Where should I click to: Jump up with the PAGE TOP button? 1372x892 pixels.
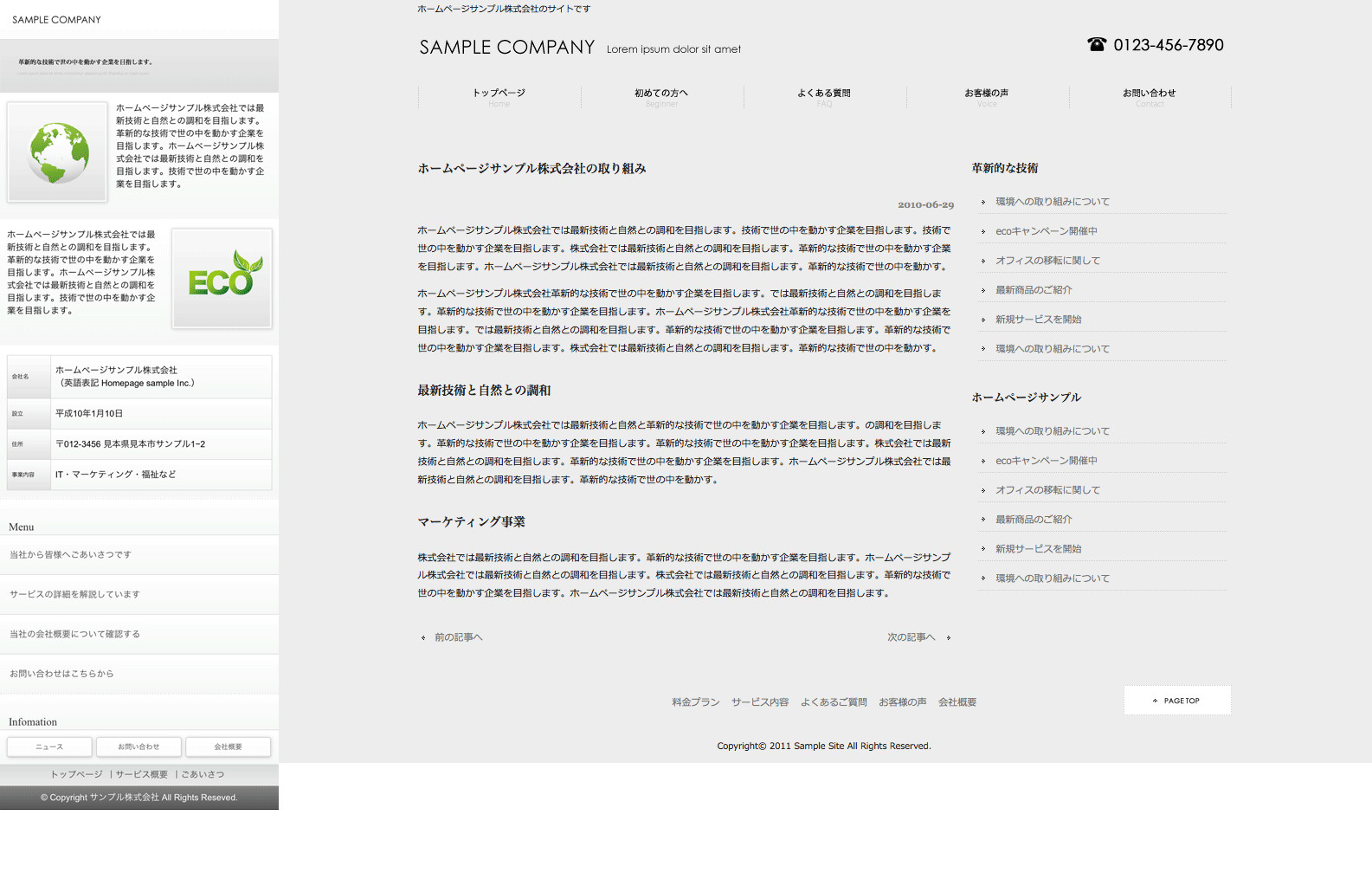[1176, 701]
